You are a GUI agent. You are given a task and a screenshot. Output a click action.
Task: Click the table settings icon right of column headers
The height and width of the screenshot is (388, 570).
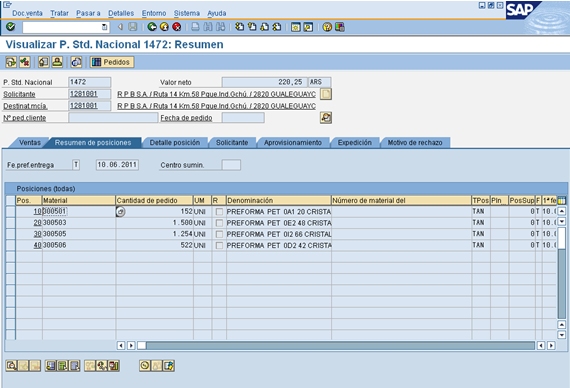point(562,200)
